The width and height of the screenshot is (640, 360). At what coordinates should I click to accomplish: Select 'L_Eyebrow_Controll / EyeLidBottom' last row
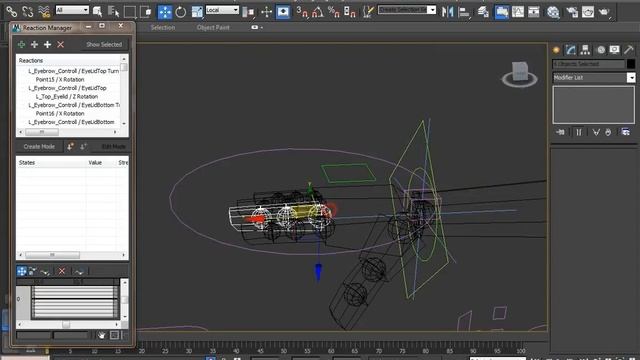(x=71, y=122)
